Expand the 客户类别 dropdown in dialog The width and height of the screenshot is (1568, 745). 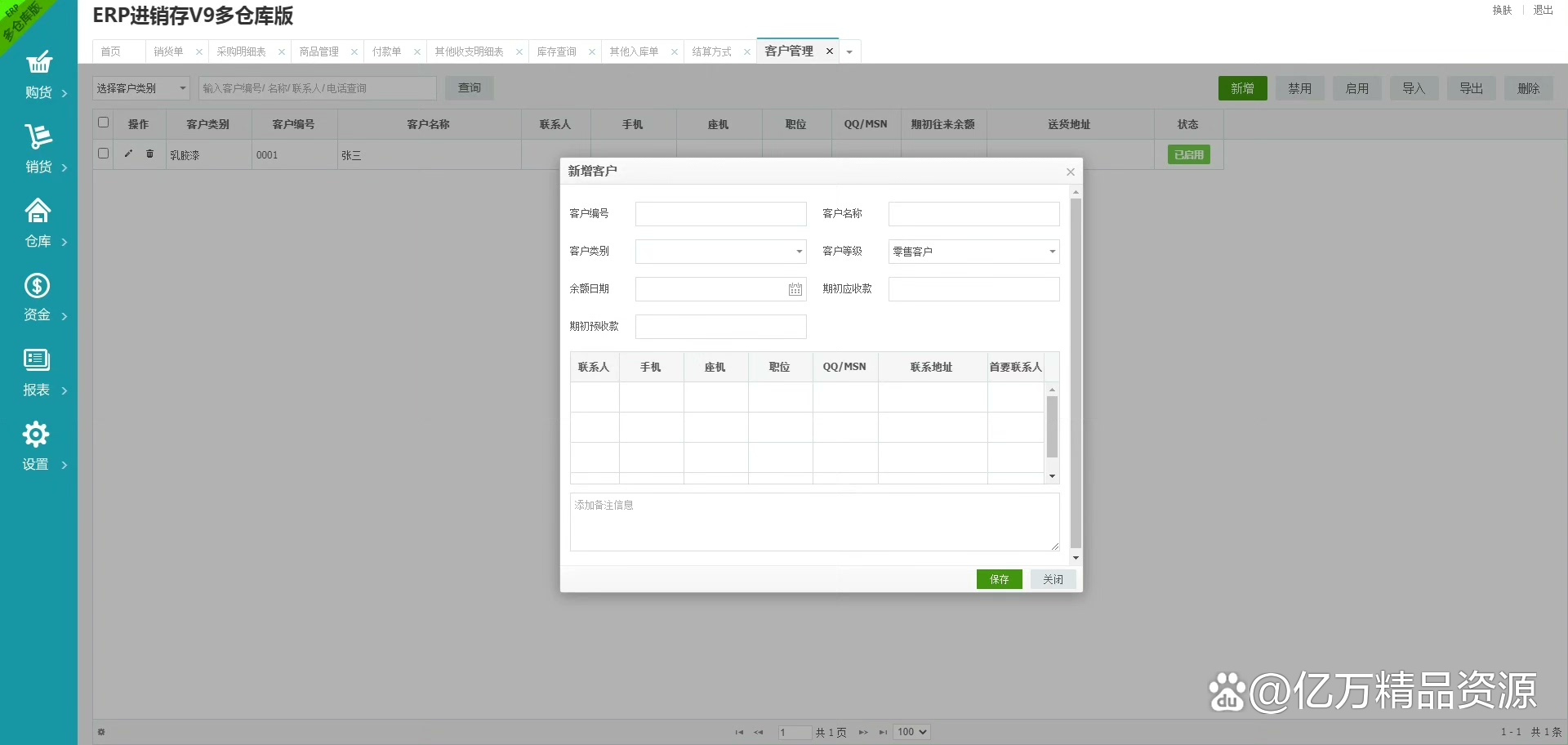tap(800, 252)
